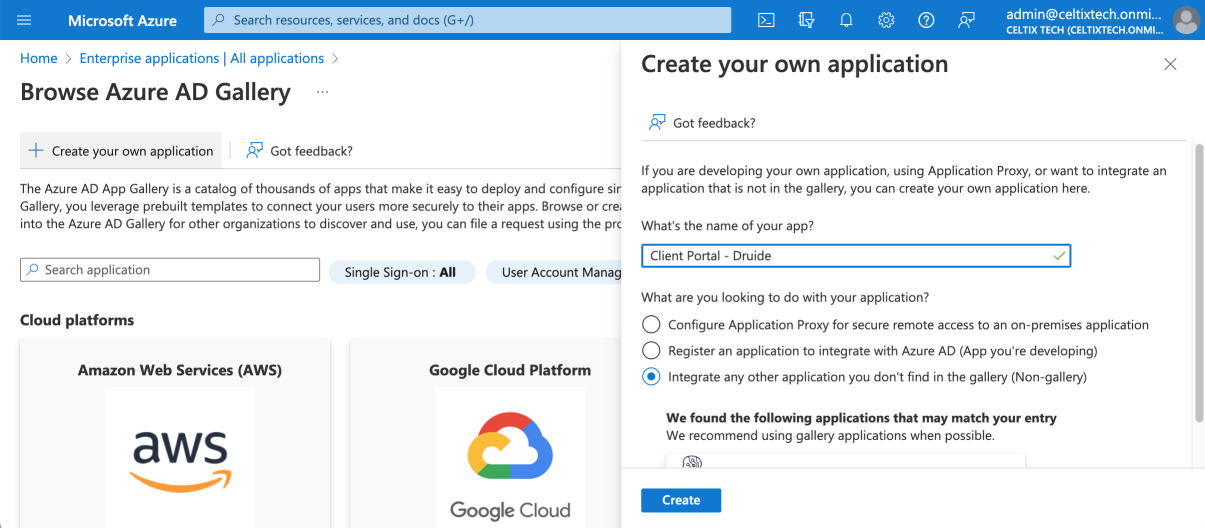
Task: Click the plus icon for Create your own application
Action: 36,151
